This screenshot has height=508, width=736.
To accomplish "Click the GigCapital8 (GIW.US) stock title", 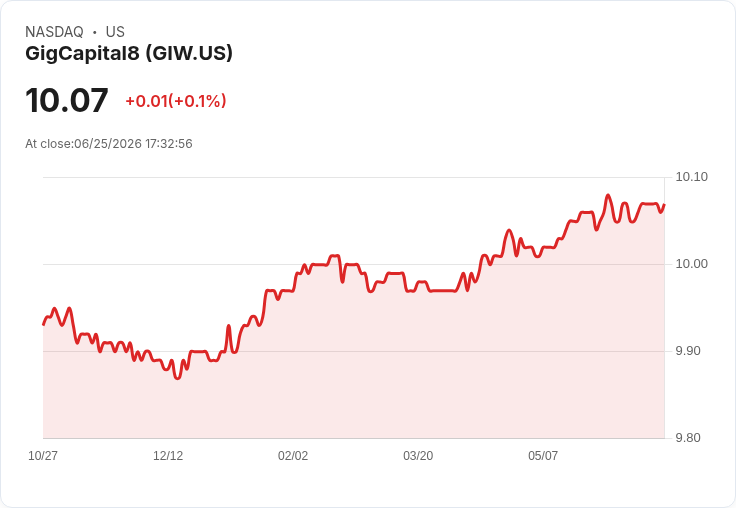I will tap(129, 53).
